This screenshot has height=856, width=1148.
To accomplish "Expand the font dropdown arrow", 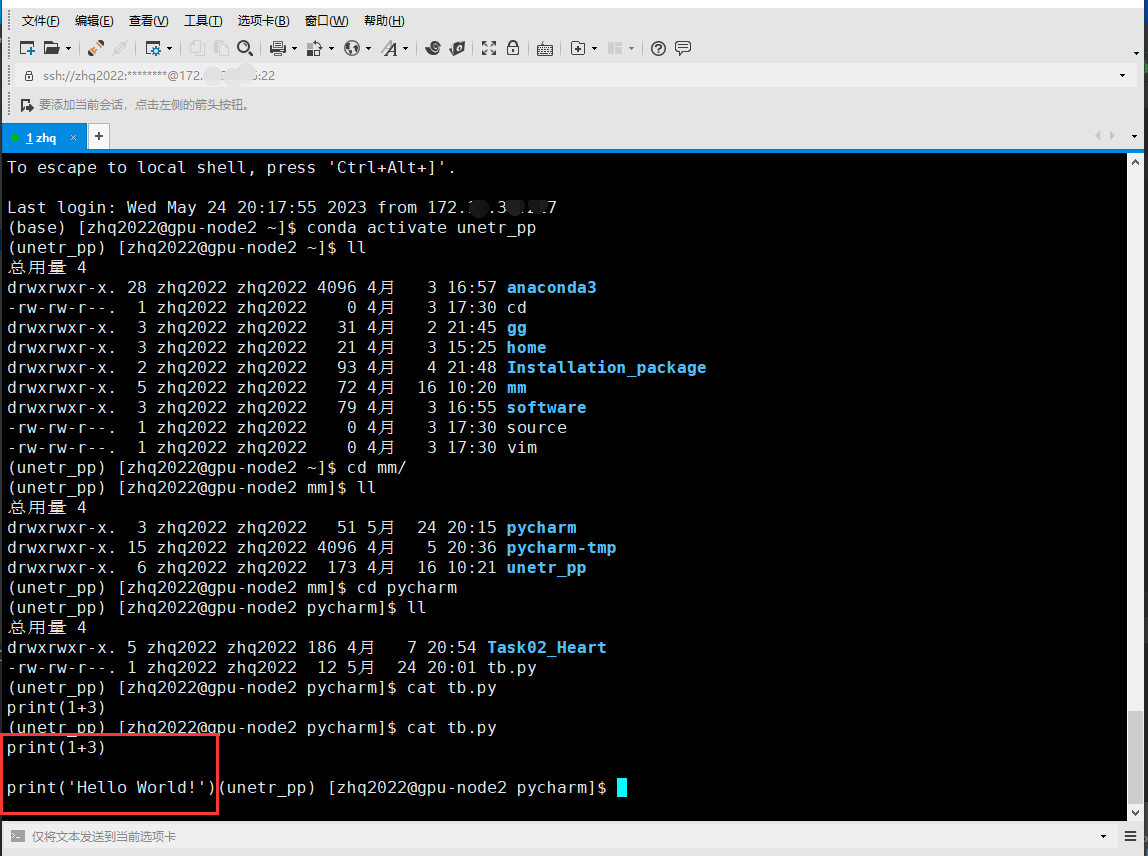I will click(406, 48).
